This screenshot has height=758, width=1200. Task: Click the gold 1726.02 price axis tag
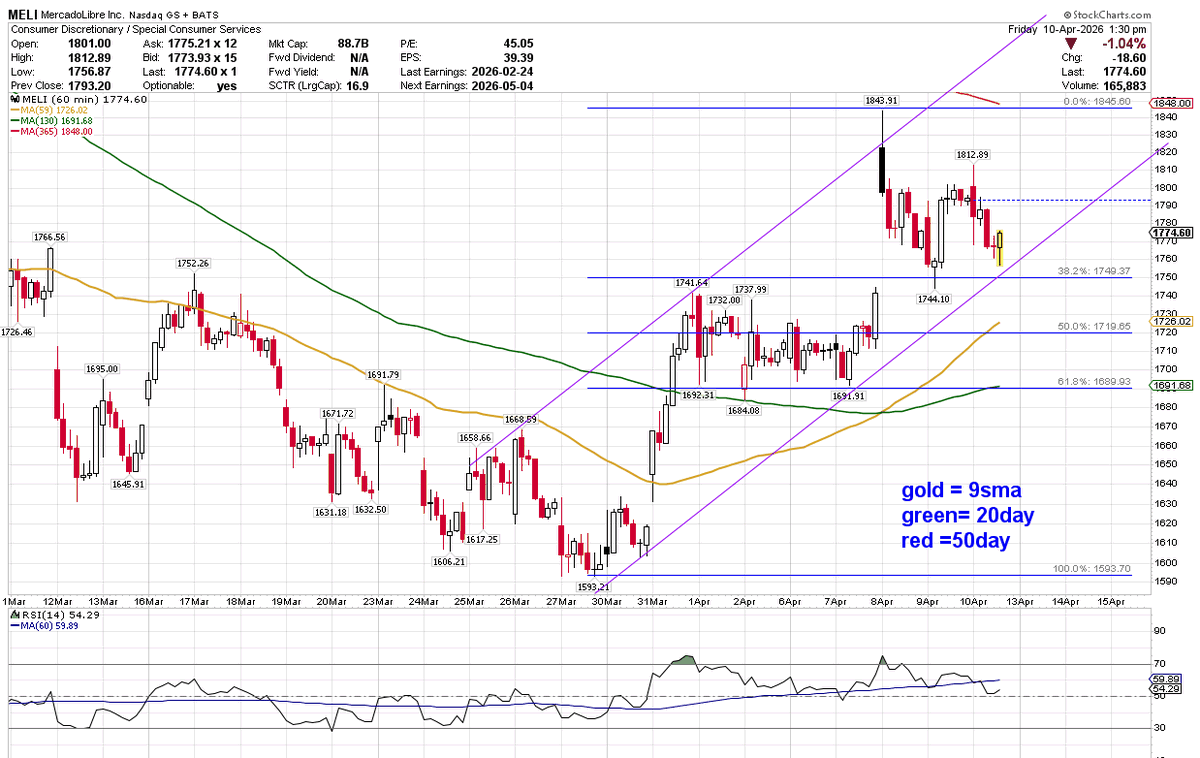(x=1172, y=321)
